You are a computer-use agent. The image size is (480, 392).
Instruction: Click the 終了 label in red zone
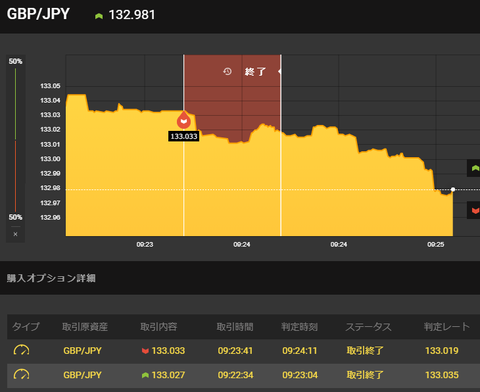pos(255,72)
